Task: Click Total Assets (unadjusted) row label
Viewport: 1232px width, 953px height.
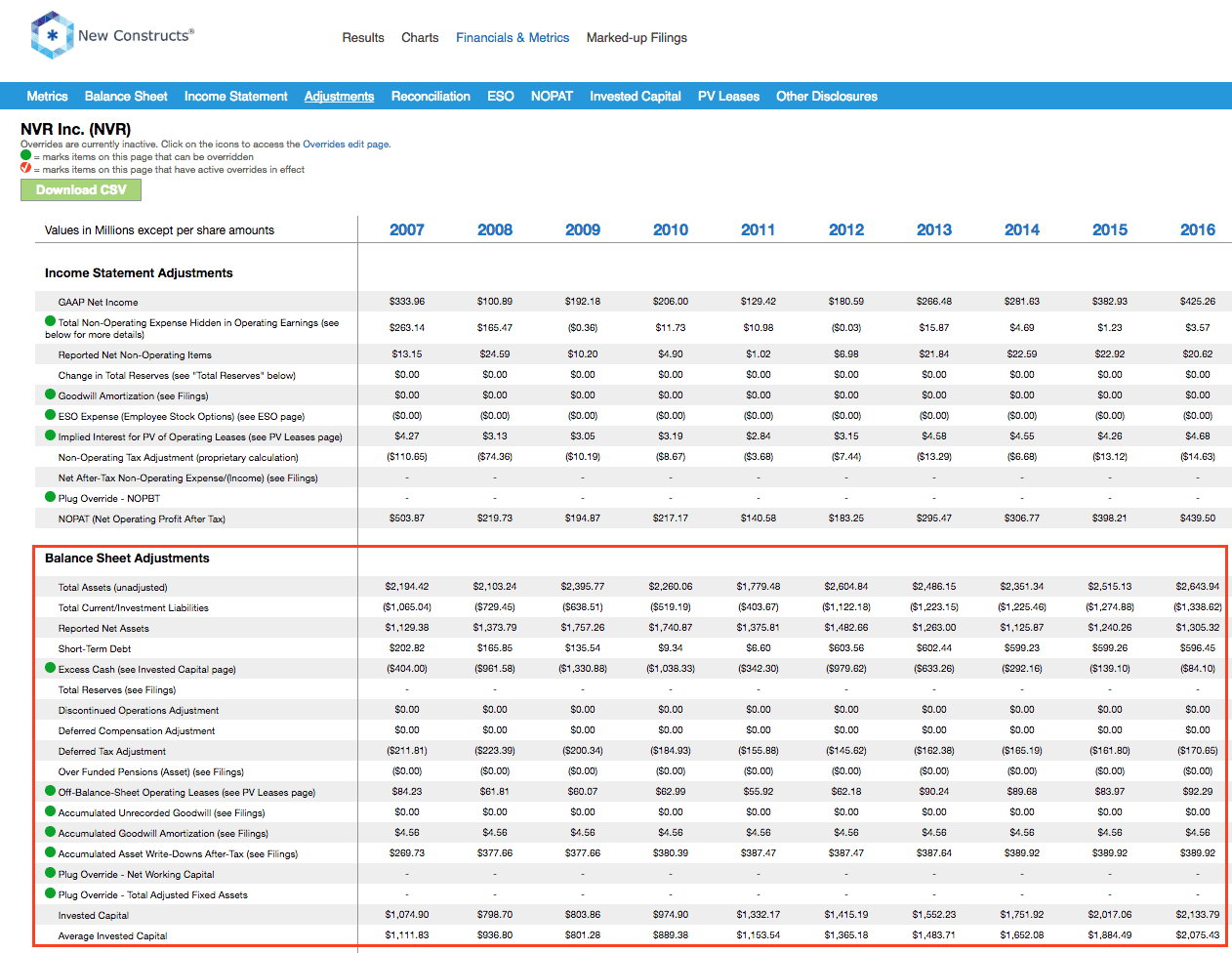Action: (112, 588)
